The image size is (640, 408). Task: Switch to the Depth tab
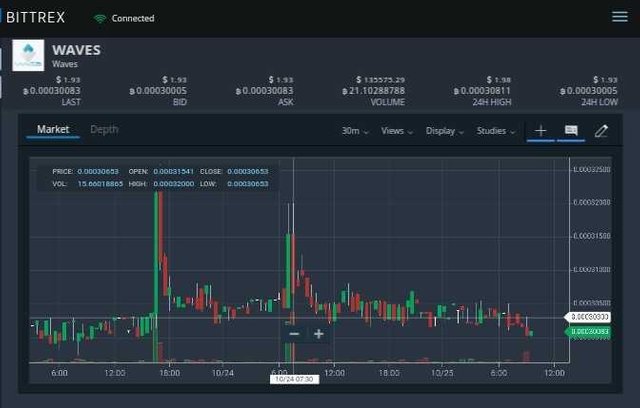(x=104, y=130)
